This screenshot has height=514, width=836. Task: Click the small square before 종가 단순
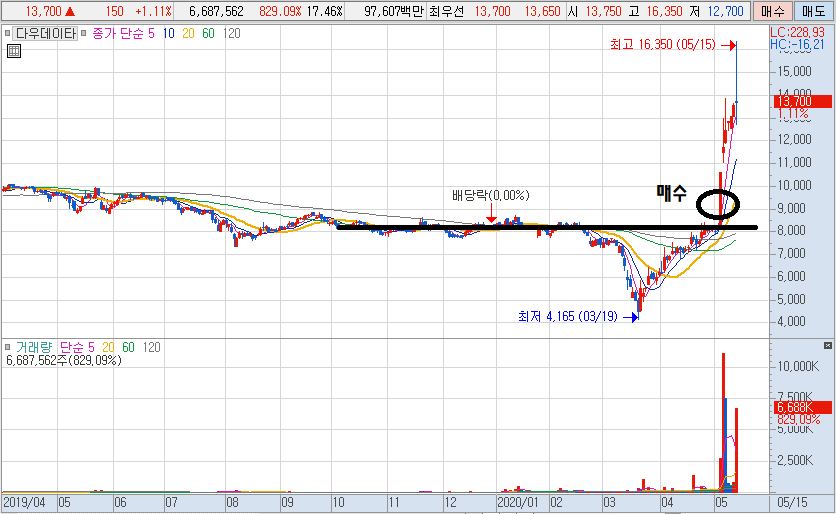click(84, 34)
